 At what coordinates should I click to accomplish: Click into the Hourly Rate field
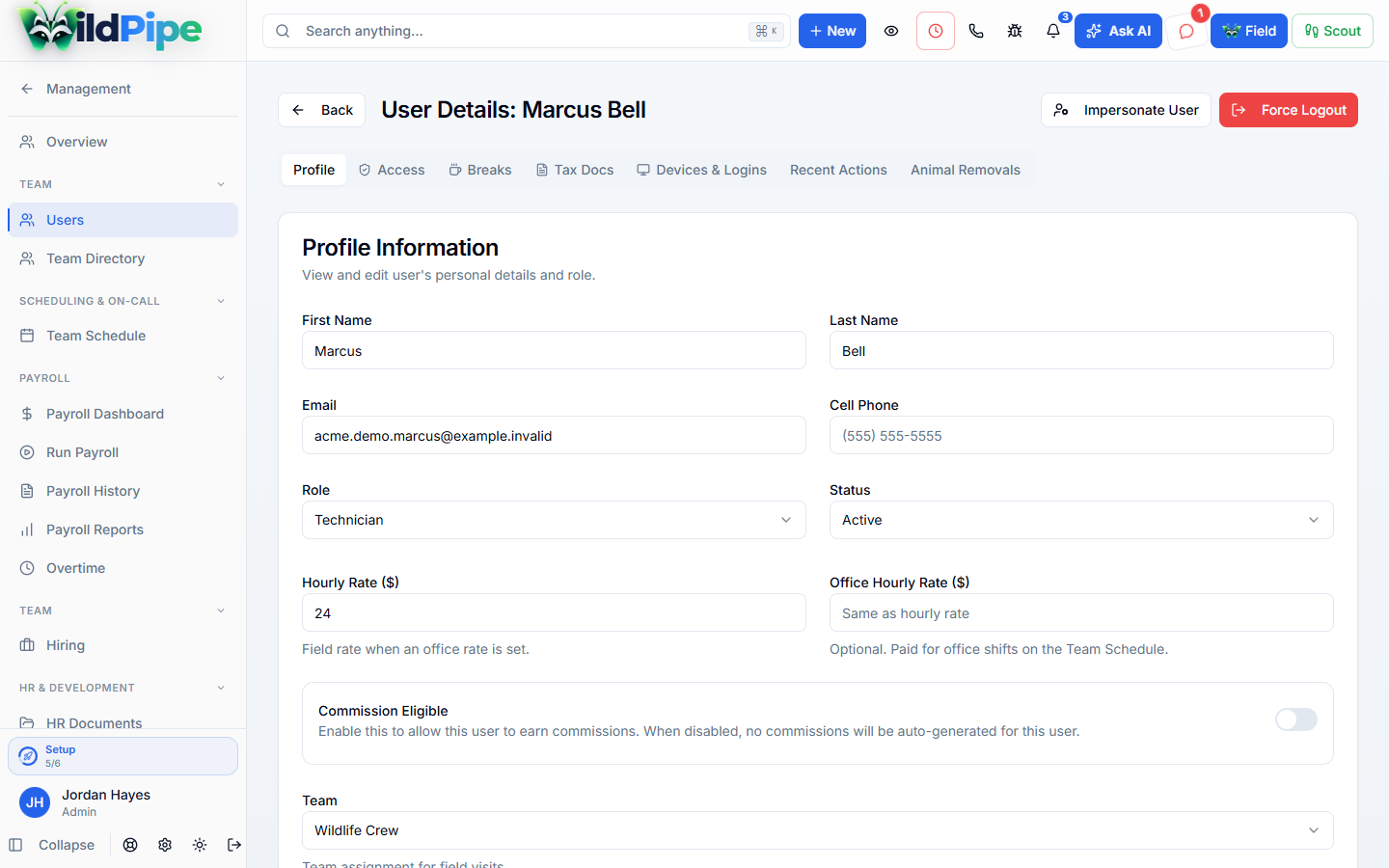pyautogui.click(x=554, y=612)
